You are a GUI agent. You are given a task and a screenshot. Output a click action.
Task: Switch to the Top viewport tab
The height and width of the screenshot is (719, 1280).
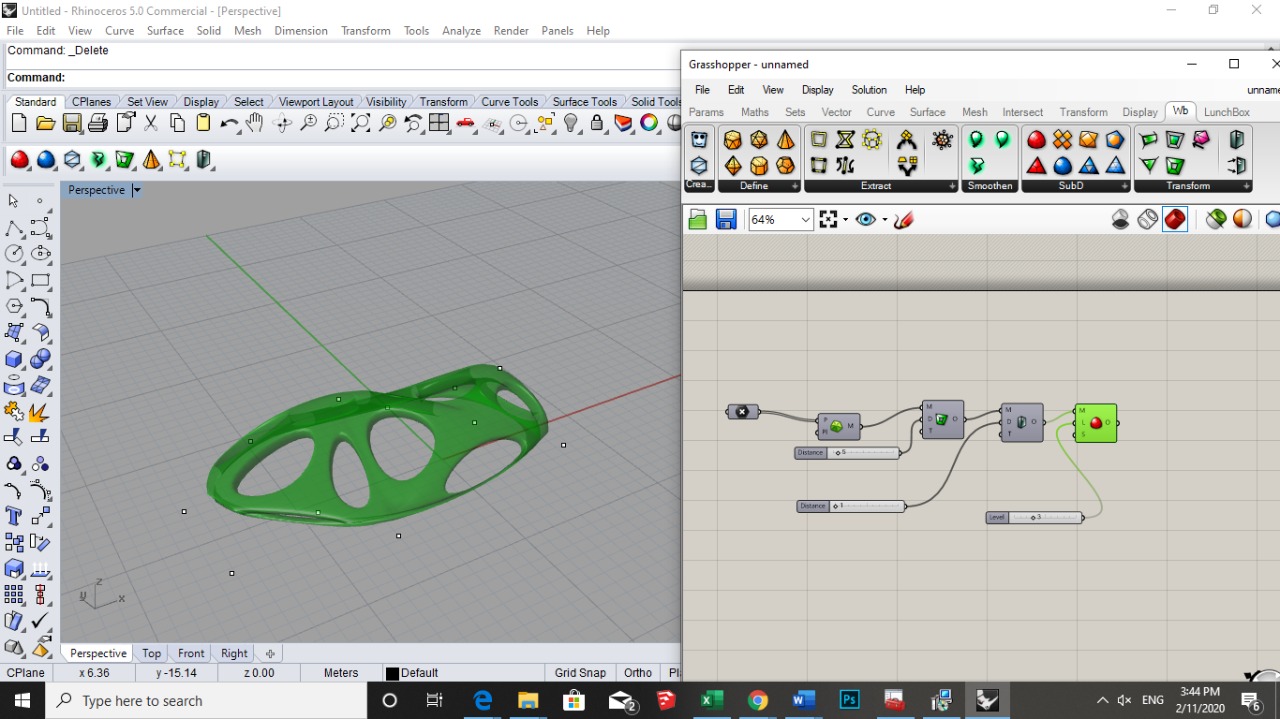tap(151, 653)
